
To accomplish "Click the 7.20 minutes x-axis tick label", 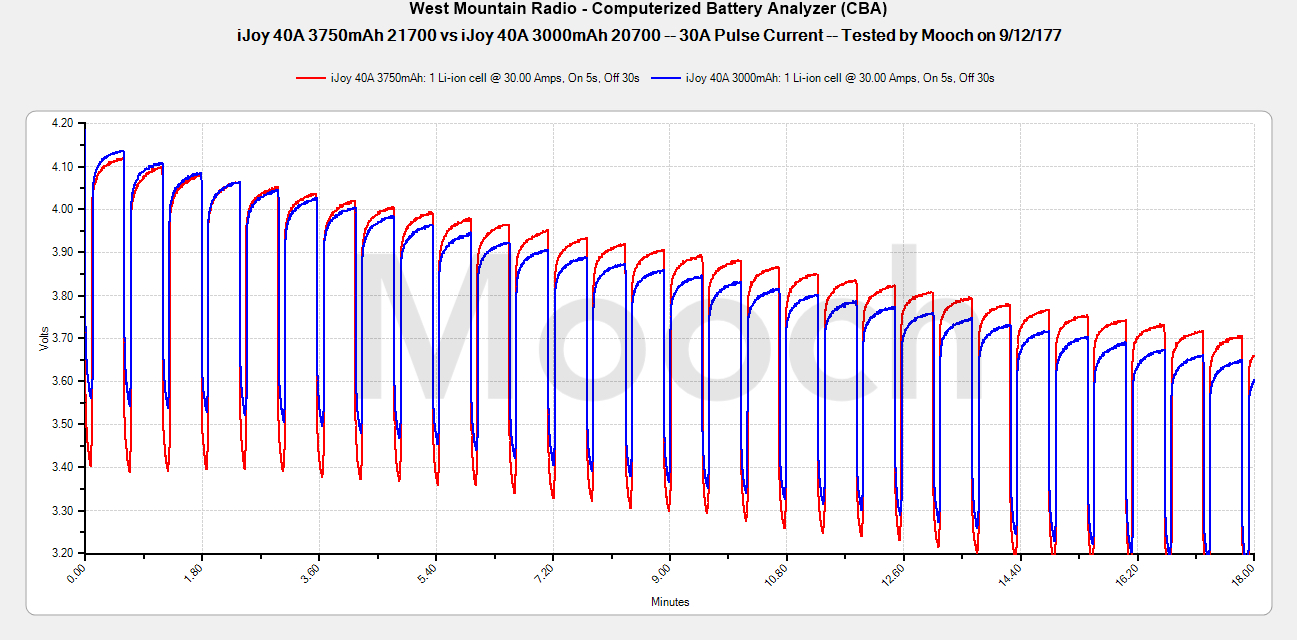I will pyautogui.click(x=545, y=572).
